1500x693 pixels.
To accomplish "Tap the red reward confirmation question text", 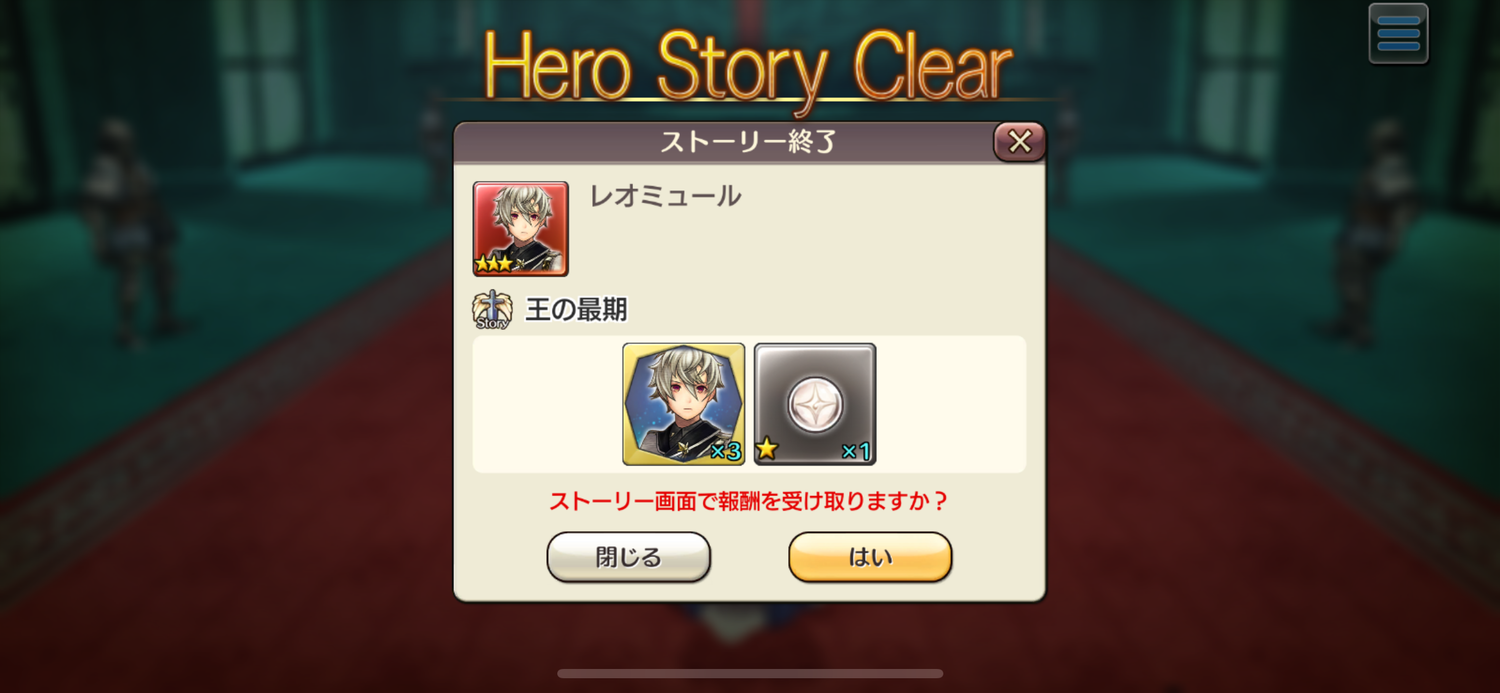I will point(749,501).
